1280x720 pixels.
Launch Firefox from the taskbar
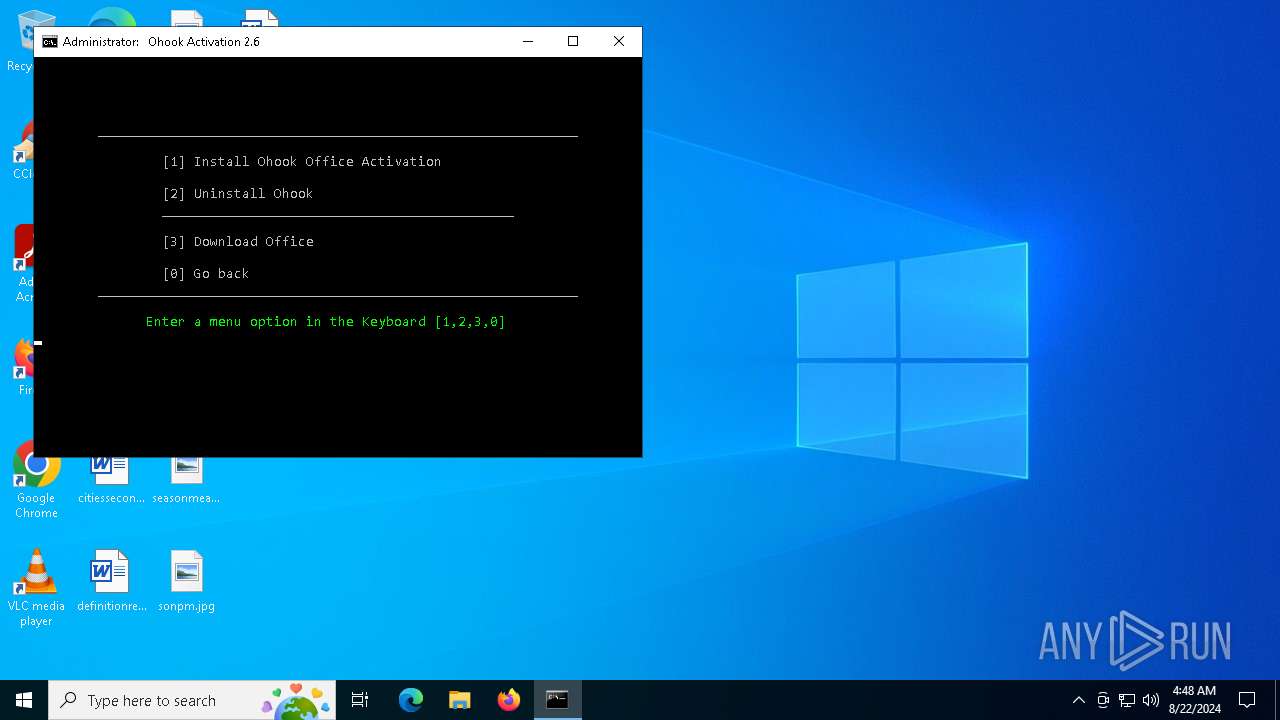click(x=509, y=700)
